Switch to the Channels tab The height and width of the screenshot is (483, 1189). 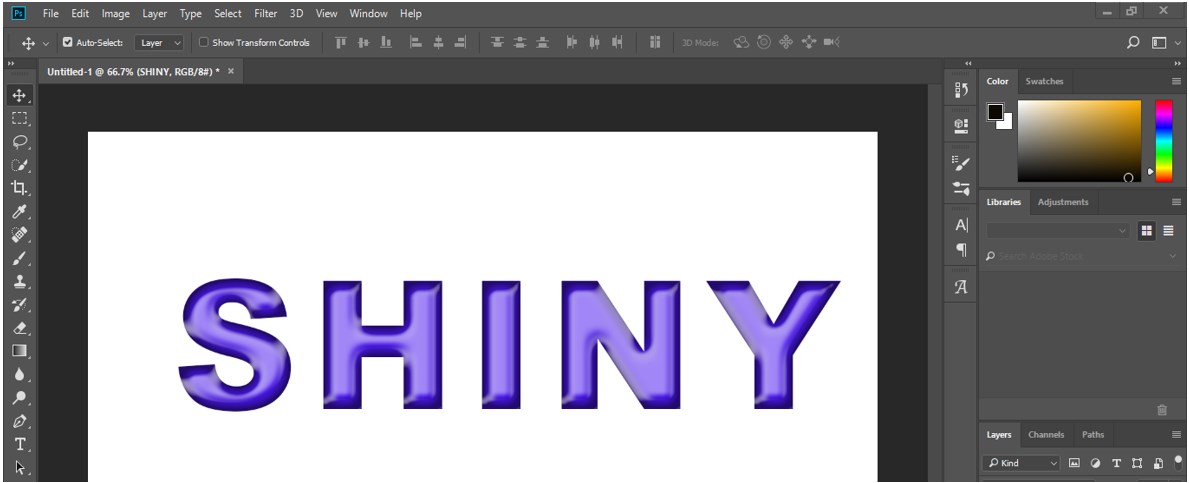tap(1046, 434)
